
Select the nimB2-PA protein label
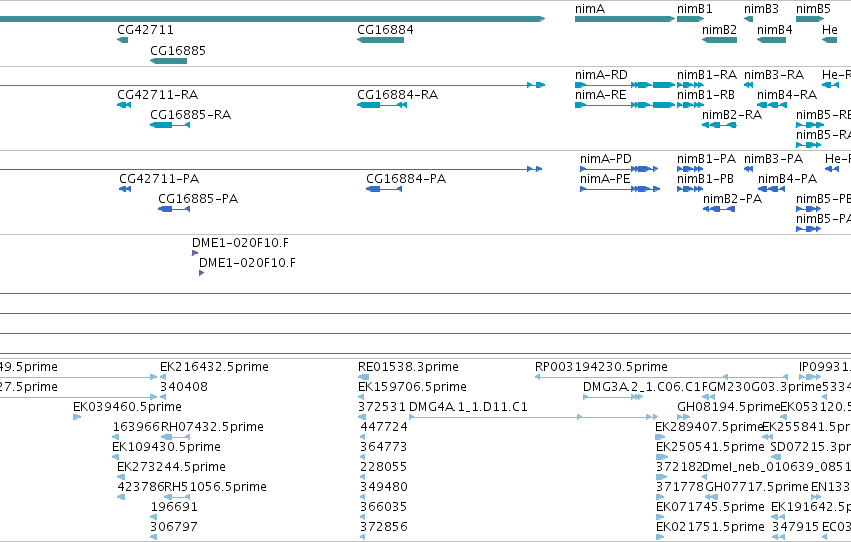coord(732,199)
